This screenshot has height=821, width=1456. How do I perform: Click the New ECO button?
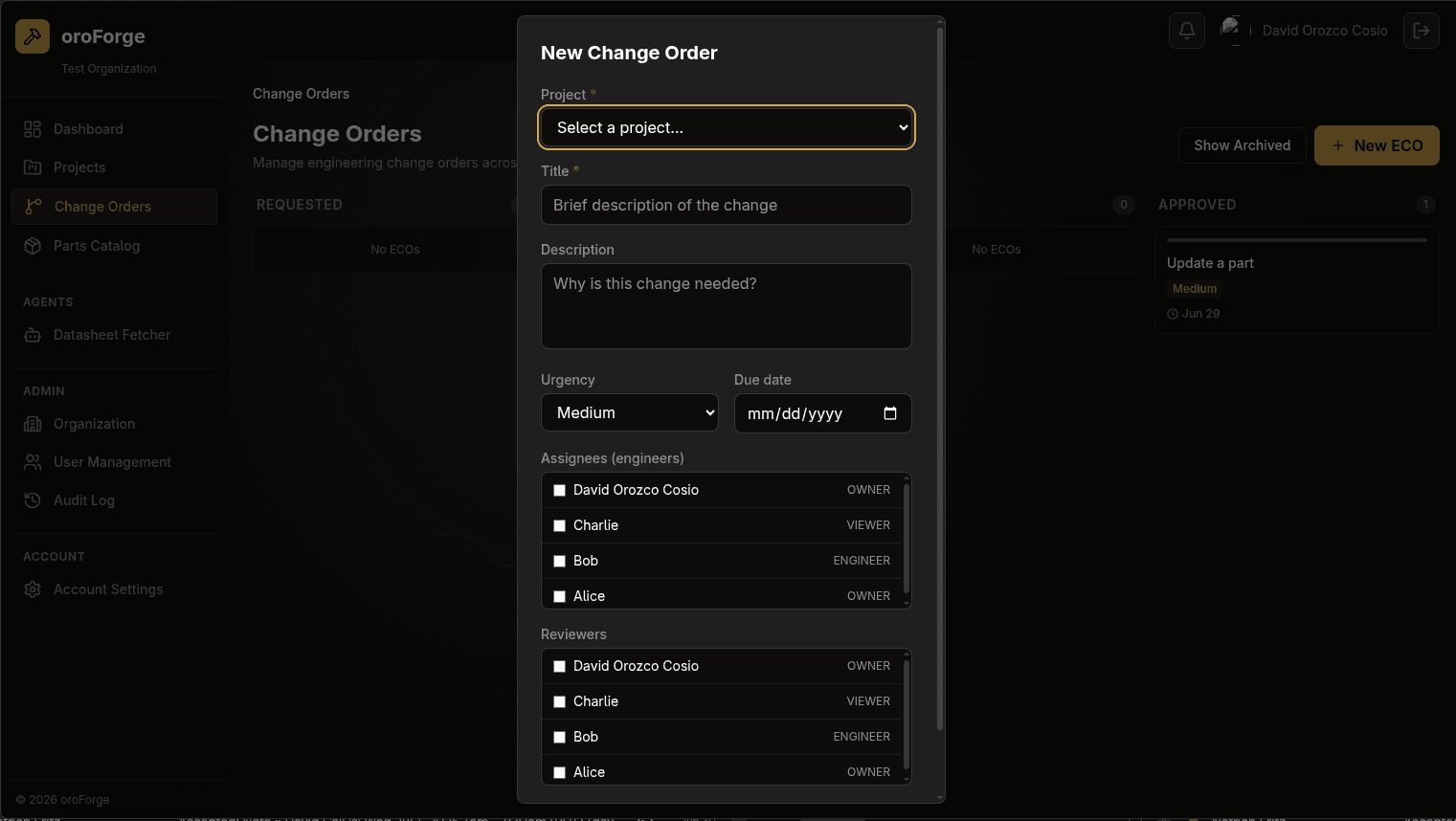1377,145
